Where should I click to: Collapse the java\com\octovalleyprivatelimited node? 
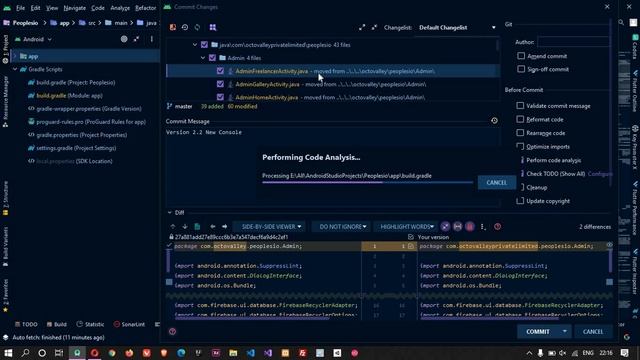click(x=195, y=45)
